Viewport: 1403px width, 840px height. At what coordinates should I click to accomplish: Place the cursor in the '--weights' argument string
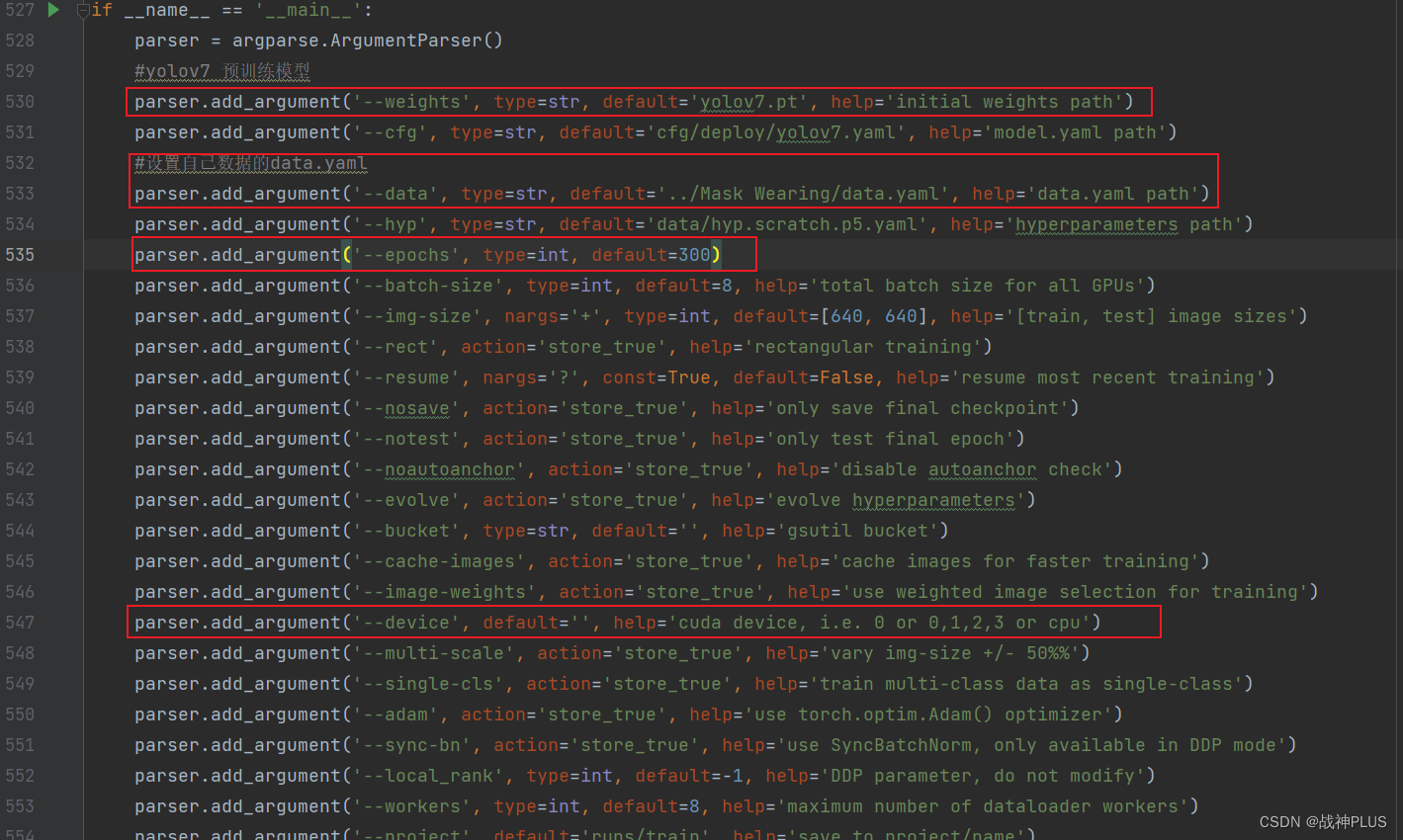(x=412, y=102)
